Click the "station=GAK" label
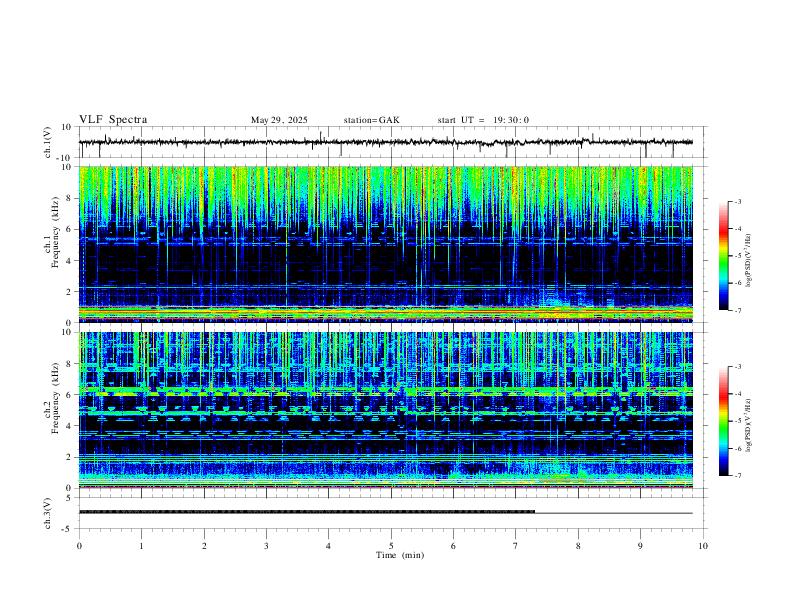The image size is (792, 612). (371, 120)
